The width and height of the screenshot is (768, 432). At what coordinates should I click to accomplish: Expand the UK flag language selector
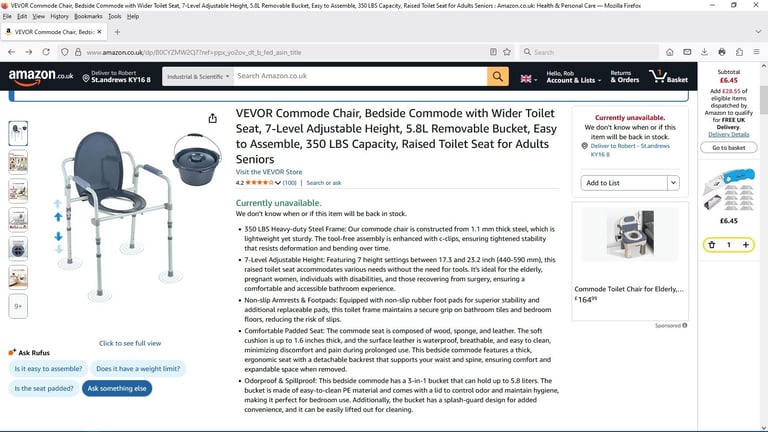pyautogui.click(x=528, y=79)
